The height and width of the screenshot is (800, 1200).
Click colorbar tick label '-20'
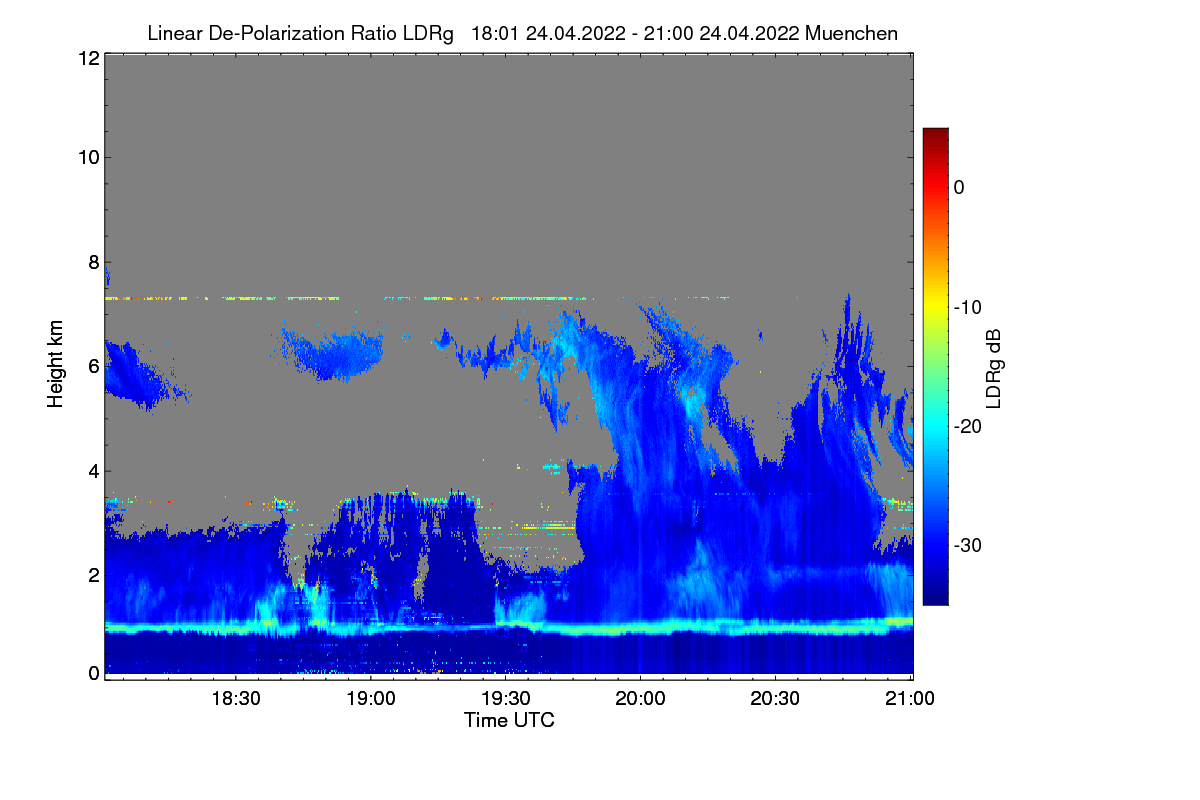point(968,426)
